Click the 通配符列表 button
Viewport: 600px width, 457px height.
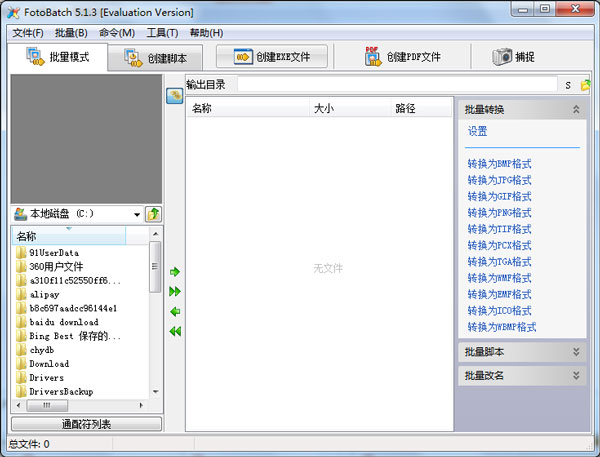pyautogui.click(x=86, y=424)
